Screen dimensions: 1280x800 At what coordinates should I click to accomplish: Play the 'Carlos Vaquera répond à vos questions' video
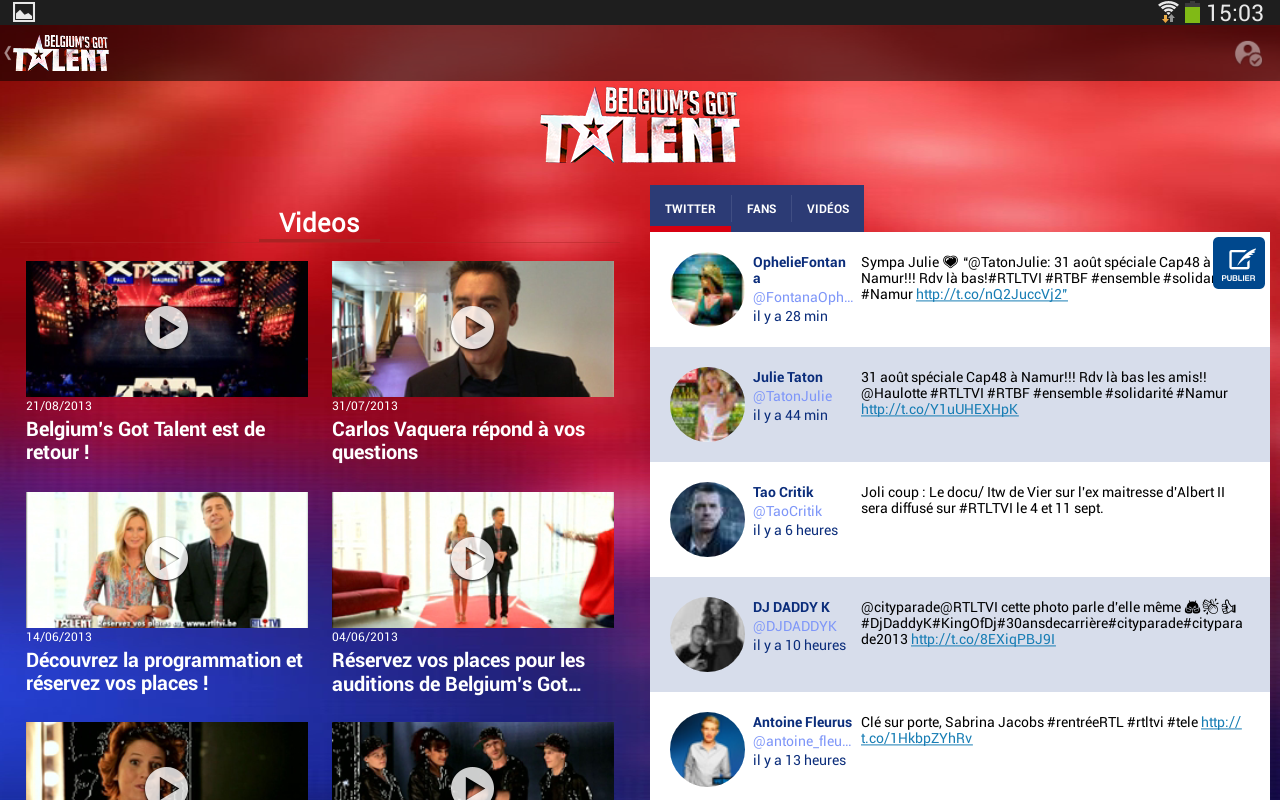(472, 328)
